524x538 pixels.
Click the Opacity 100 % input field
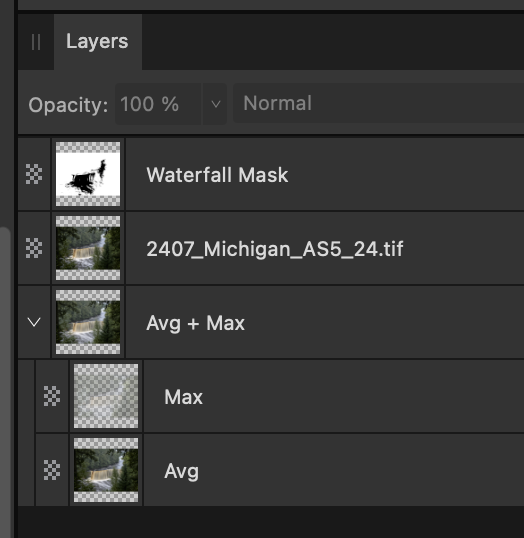pyautogui.click(x=158, y=104)
